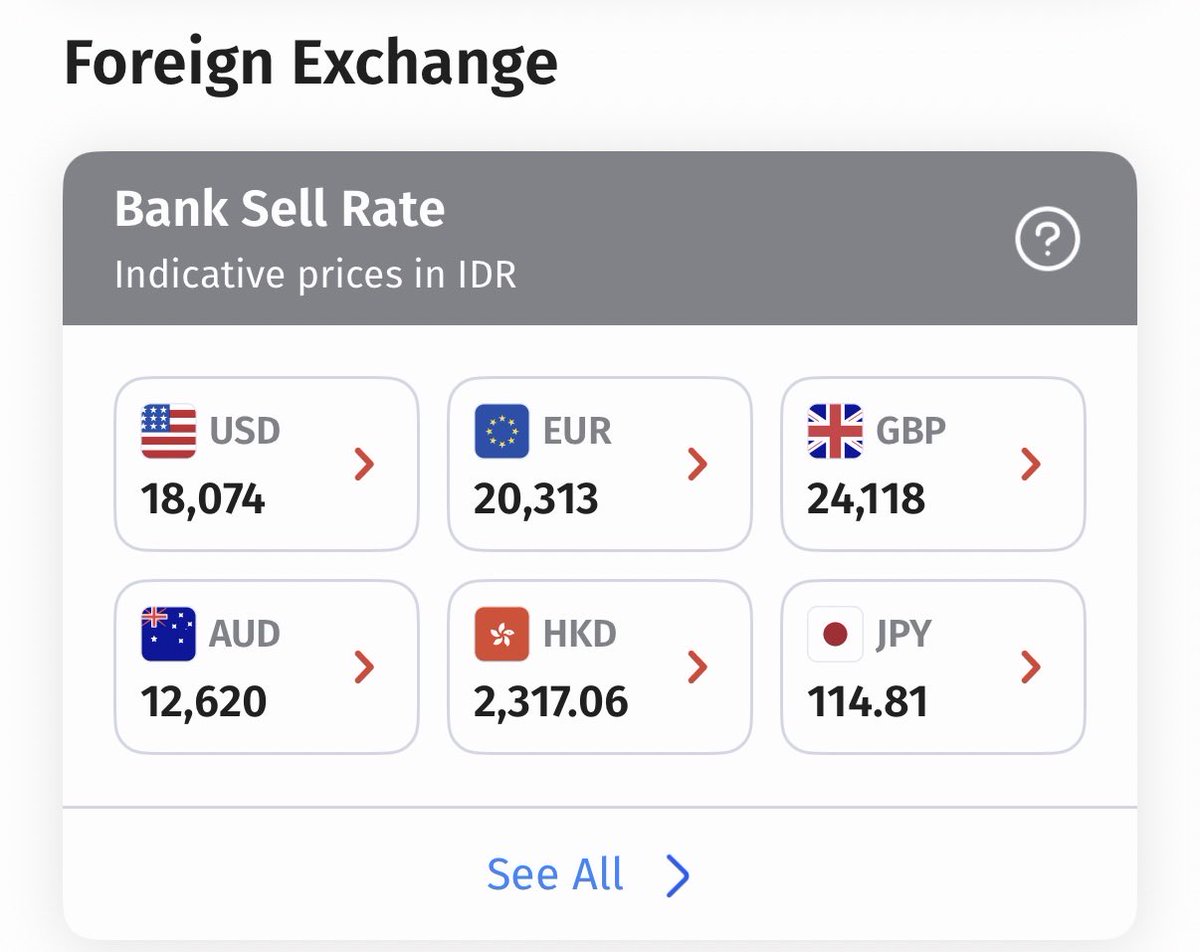Open the Bank Sell Rate help icon

[1047, 240]
